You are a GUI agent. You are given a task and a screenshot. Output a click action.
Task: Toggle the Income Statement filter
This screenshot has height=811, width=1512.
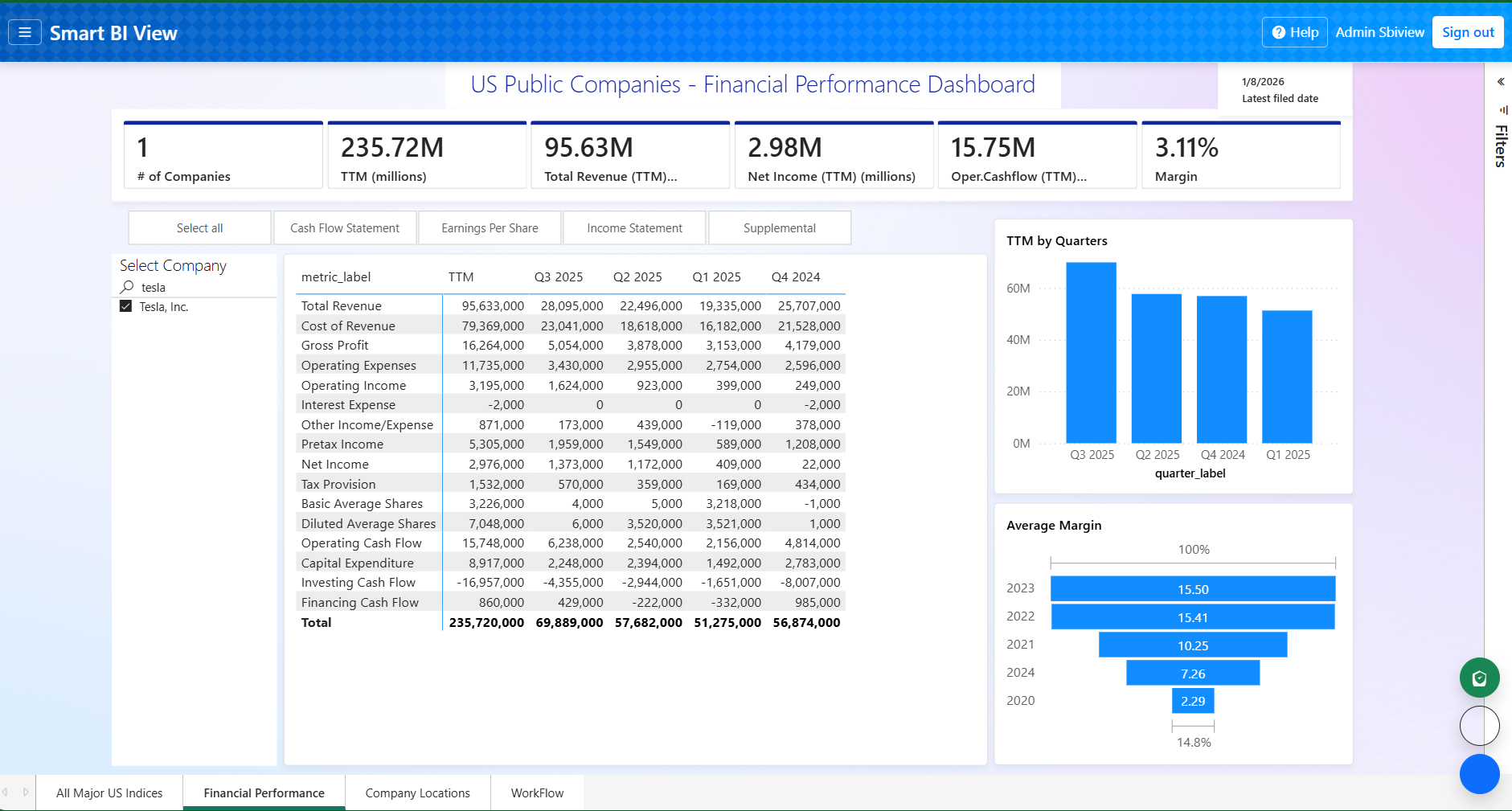click(x=634, y=228)
